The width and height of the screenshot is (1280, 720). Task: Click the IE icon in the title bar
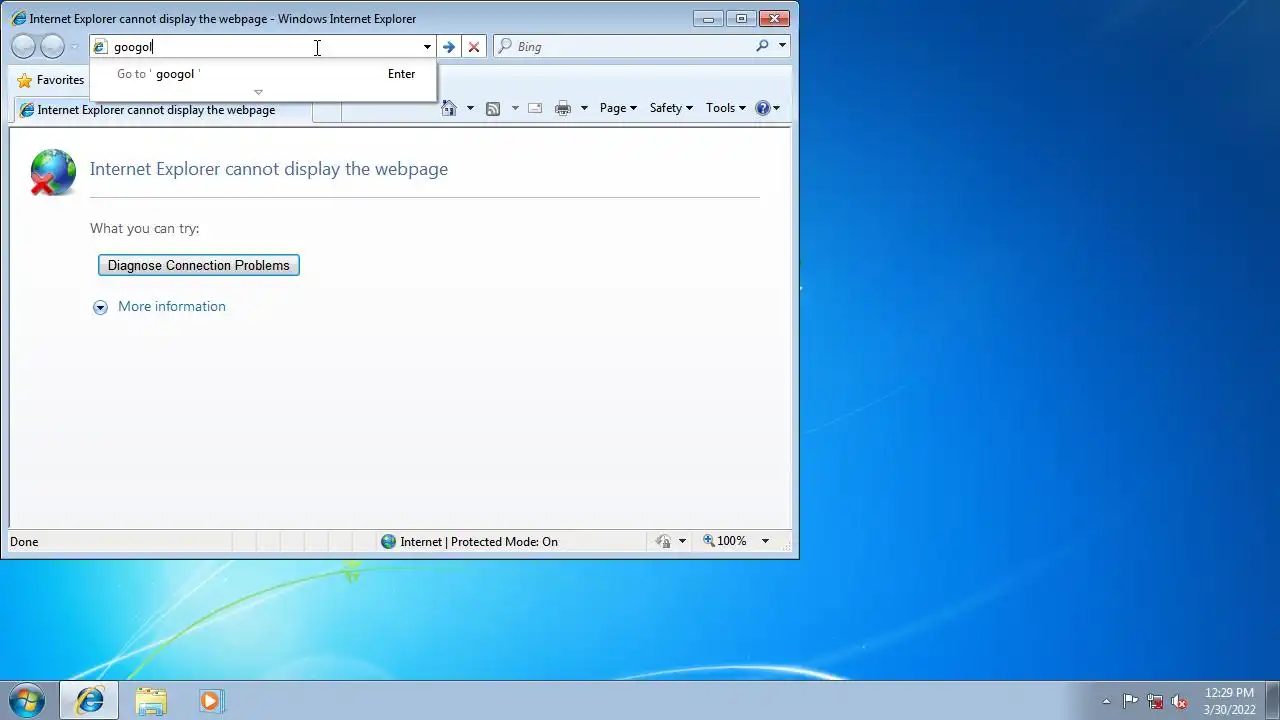(x=18, y=18)
